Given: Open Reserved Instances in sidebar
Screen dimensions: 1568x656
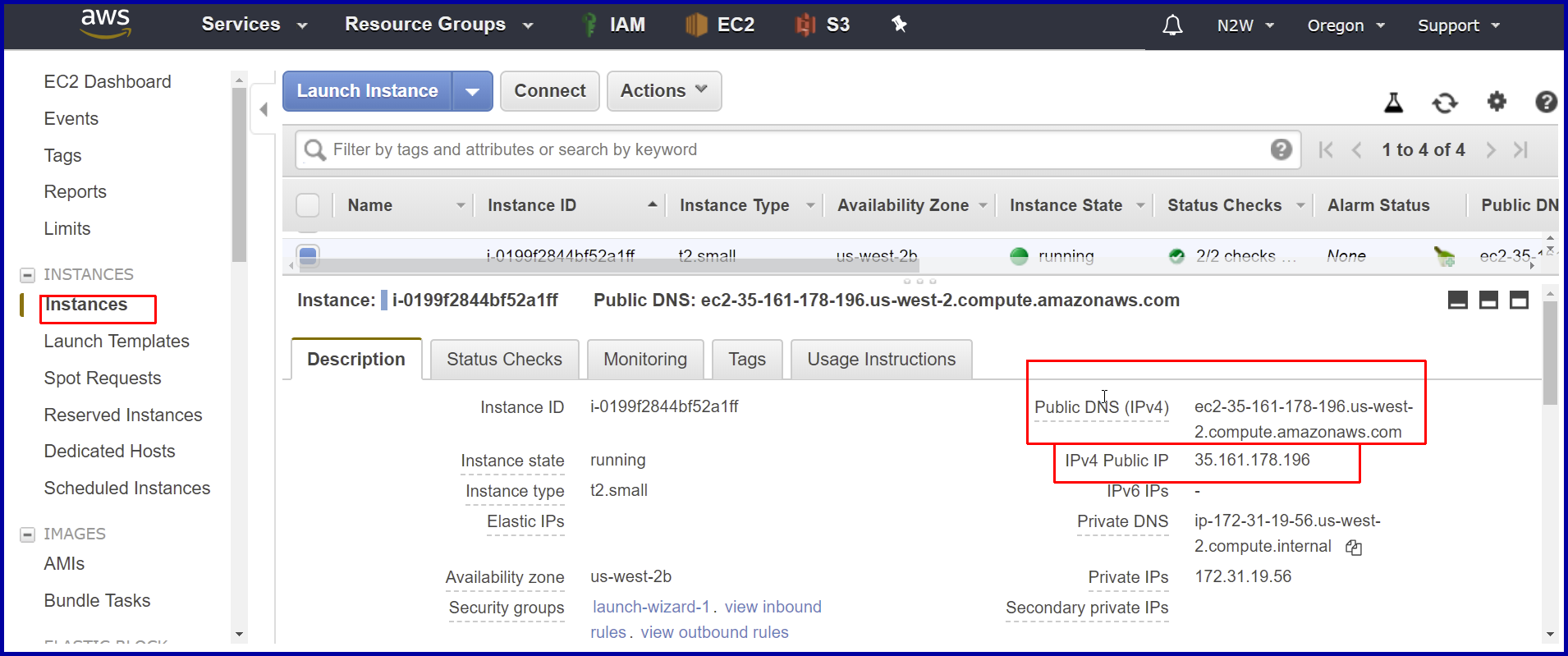Looking at the screenshot, I should tap(123, 415).
